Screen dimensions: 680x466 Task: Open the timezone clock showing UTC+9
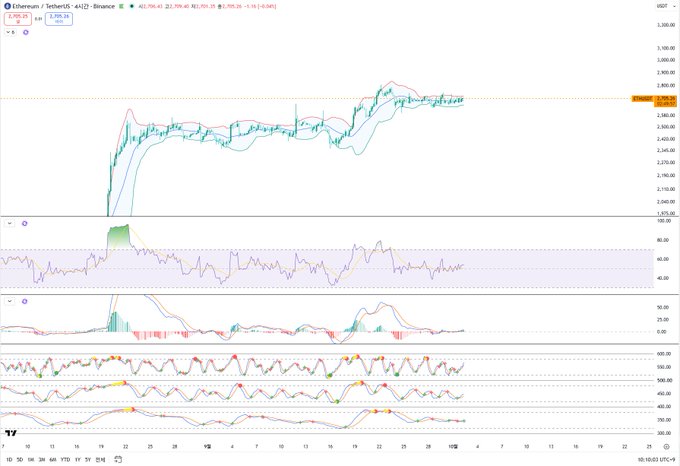[x=656, y=459]
